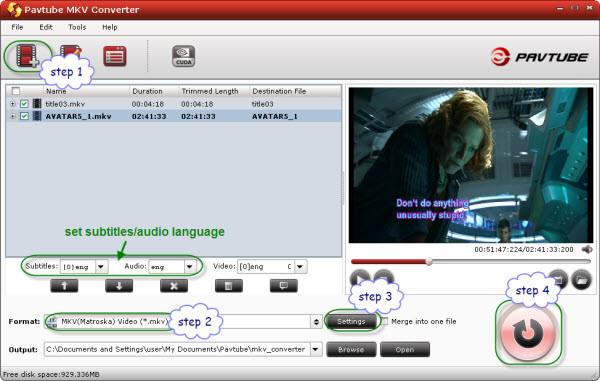The image size is (600, 381).
Task: Click the Open output folder button
Action: click(x=404, y=349)
